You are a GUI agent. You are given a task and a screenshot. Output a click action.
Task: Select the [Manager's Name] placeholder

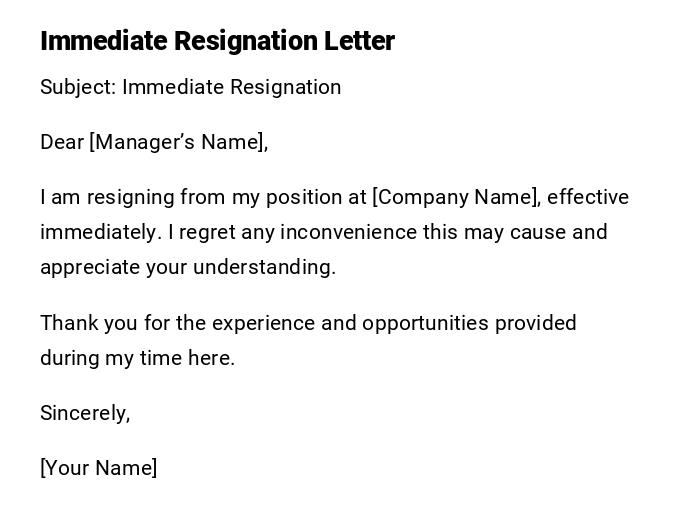pos(178,142)
